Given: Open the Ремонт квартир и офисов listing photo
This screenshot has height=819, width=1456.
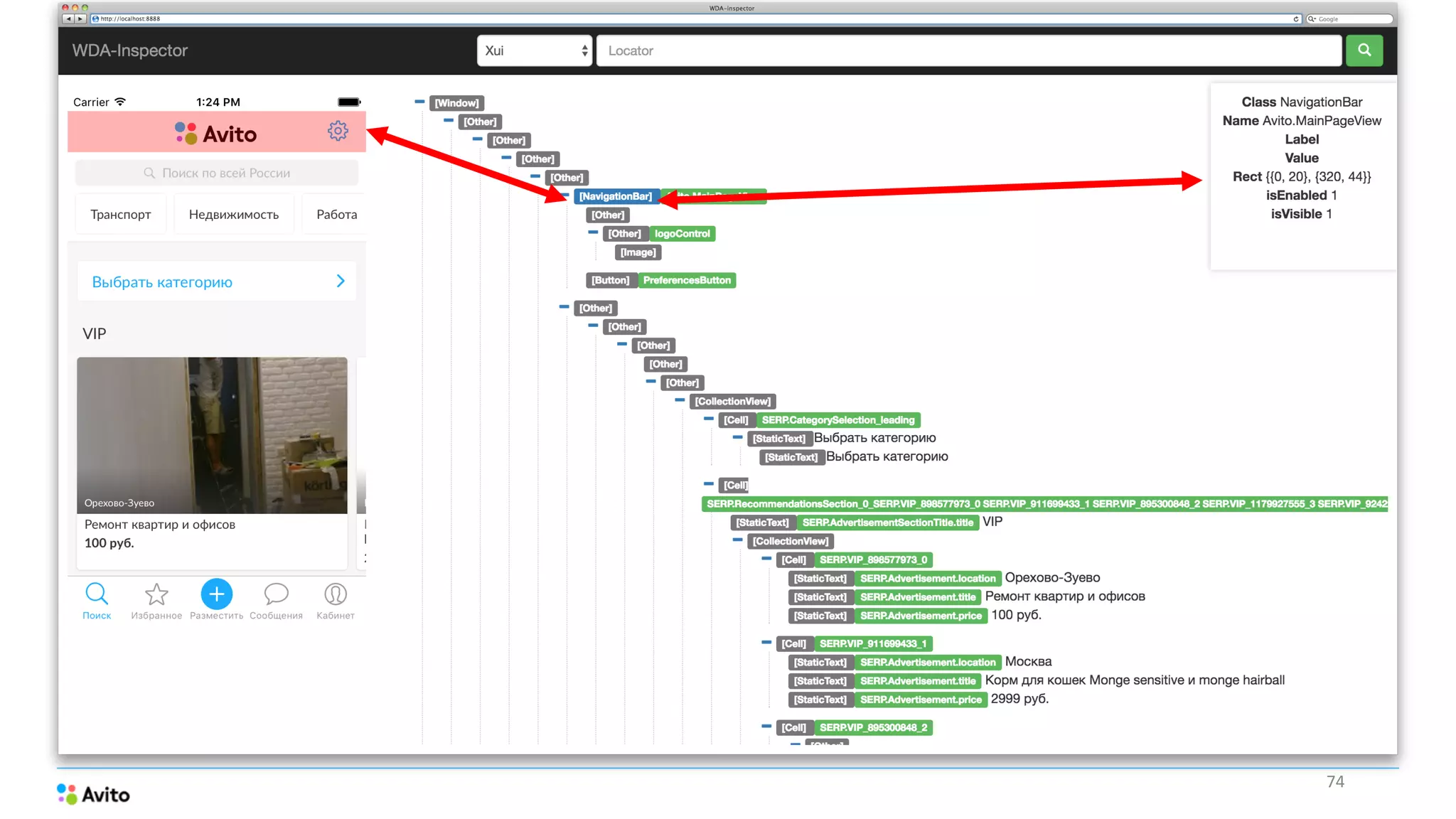Looking at the screenshot, I should 212,435.
